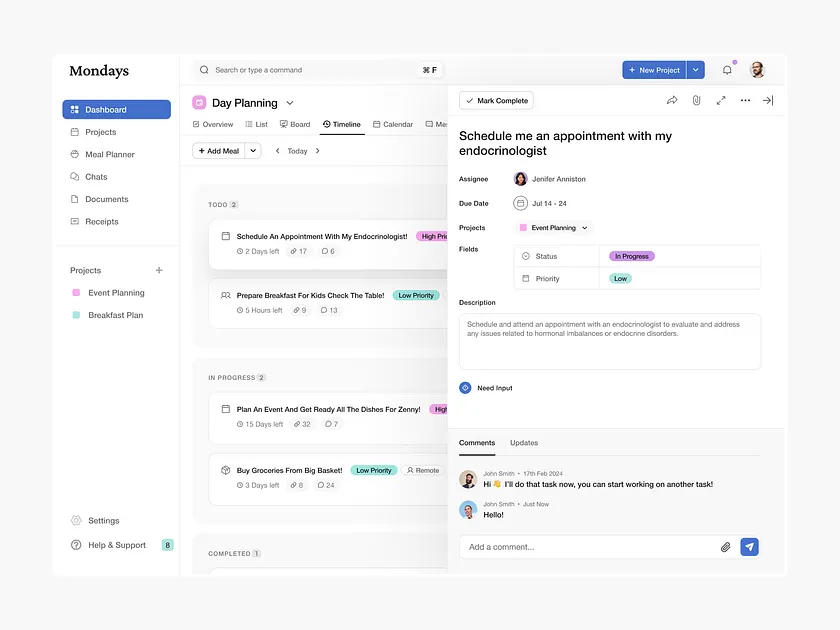Expand the Add Meal dropdown arrow
The image size is (840, 630).
254,149
